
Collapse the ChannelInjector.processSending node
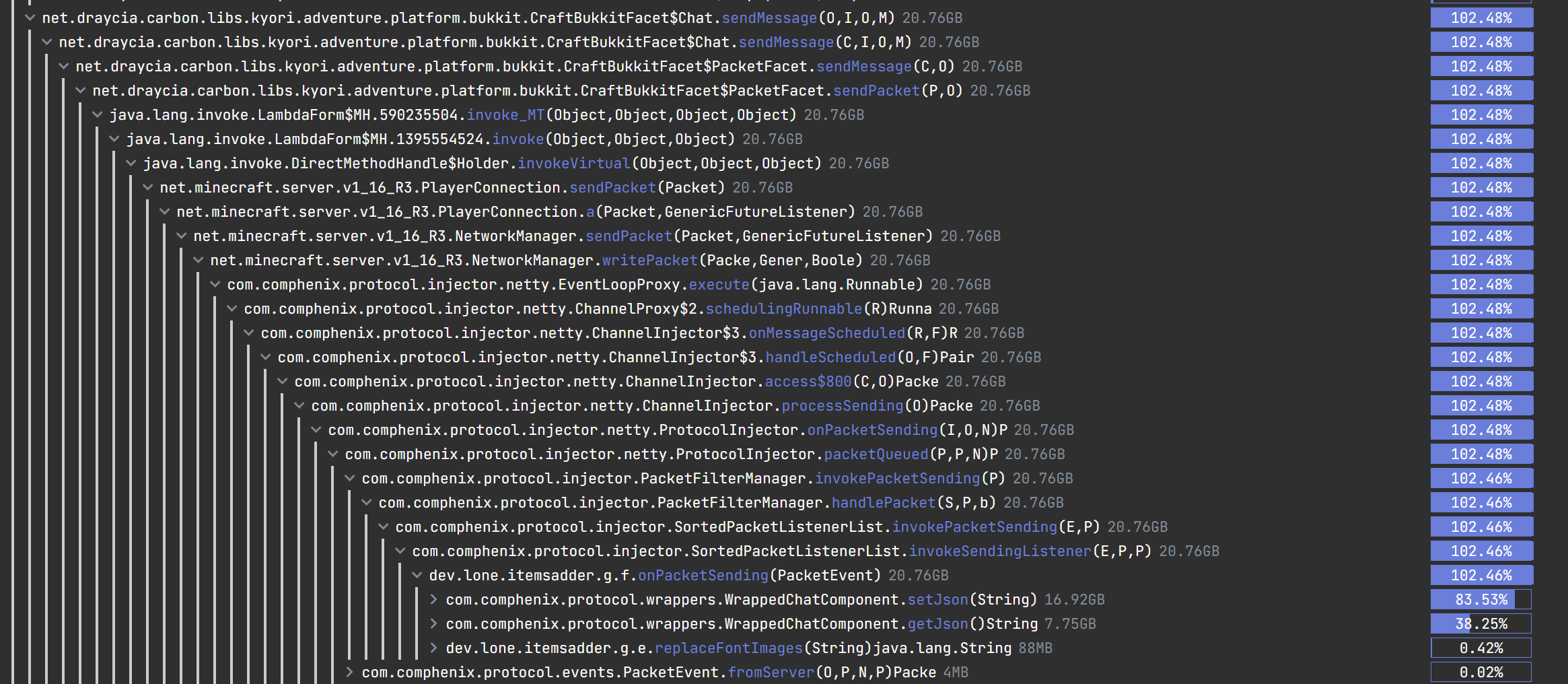point(298,405)
